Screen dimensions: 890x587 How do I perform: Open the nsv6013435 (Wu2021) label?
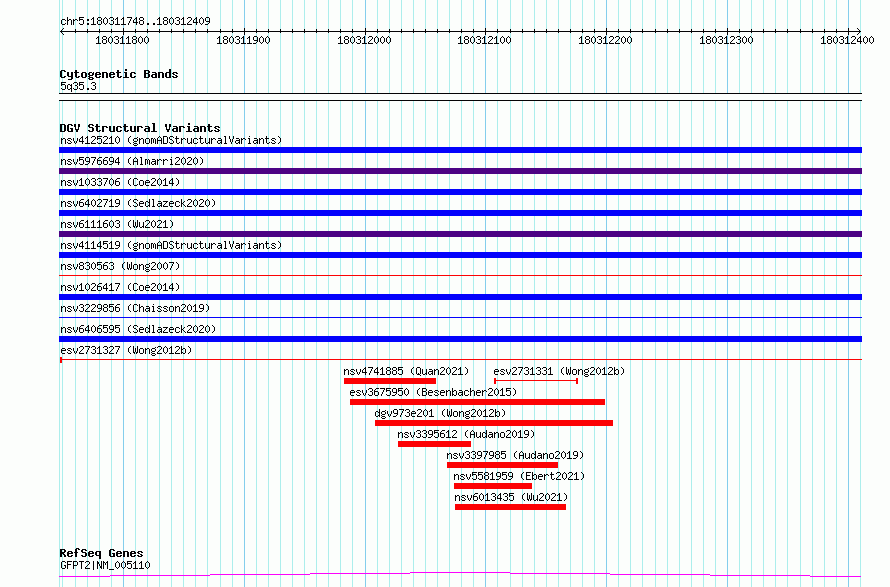[511, 497]
